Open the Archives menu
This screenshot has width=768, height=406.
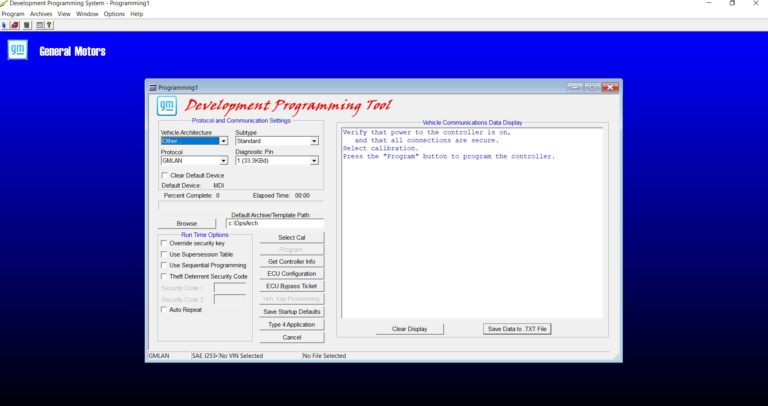coord(41,14)
